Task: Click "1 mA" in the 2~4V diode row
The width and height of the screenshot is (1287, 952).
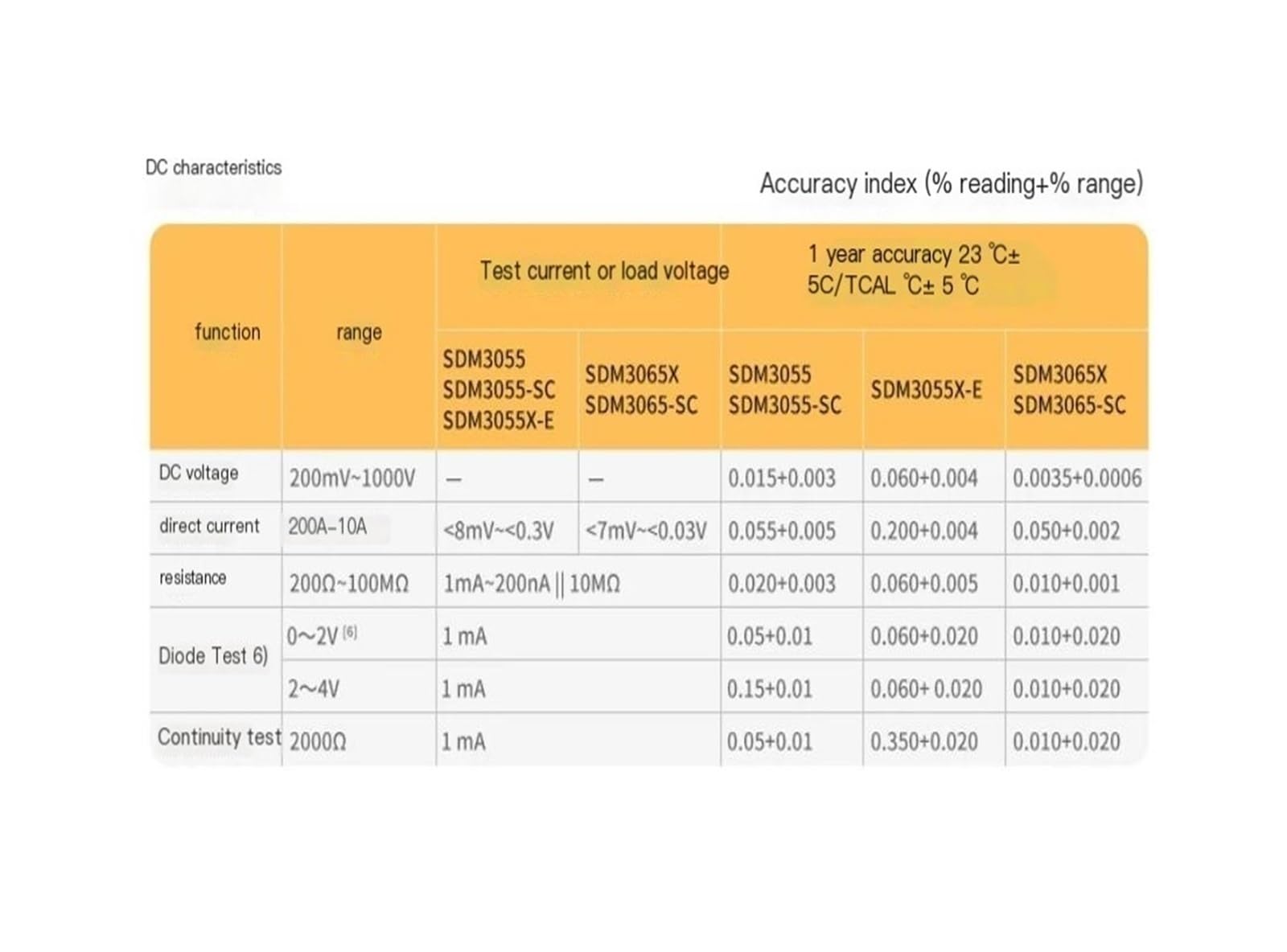Action: click(x=464, y=689)
